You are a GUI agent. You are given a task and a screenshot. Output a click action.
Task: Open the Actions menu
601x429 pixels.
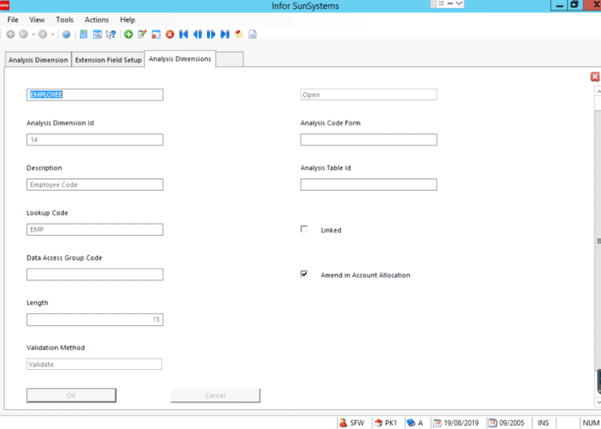pos(97,19)
